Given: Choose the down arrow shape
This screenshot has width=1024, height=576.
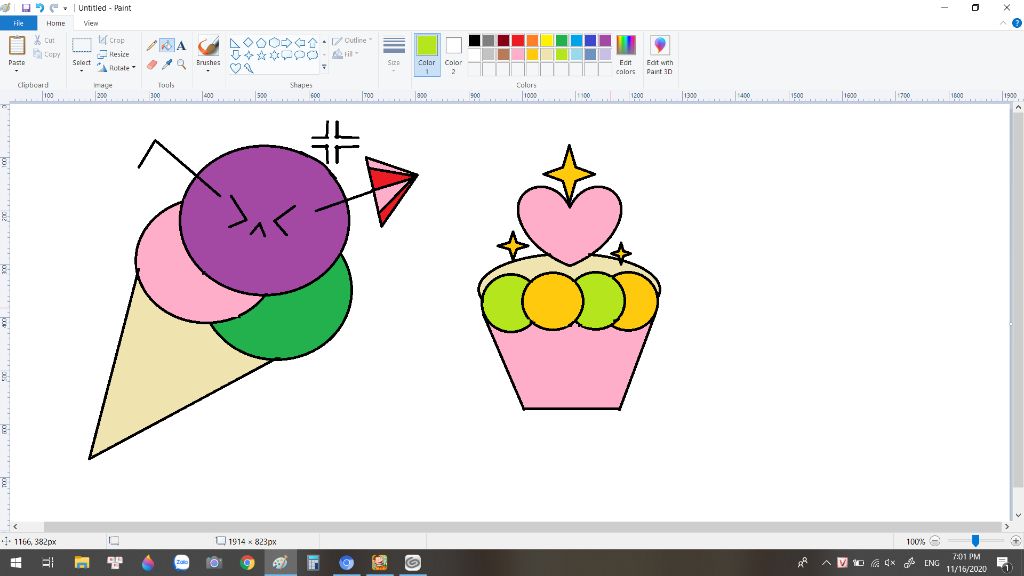Looking at the screenshot, I should pos(235,55).
